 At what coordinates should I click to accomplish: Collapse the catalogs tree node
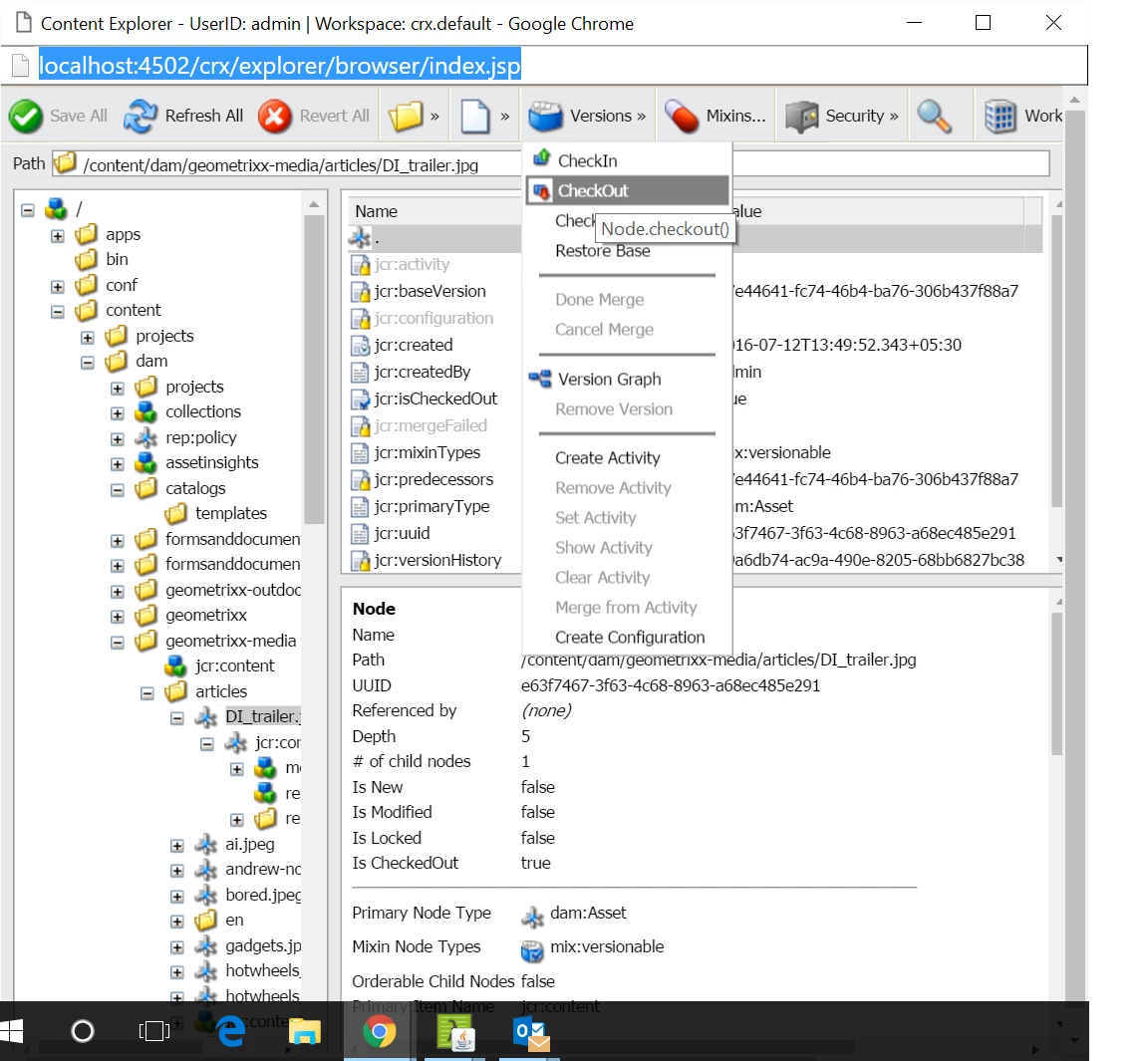click(x=118, y=489)
